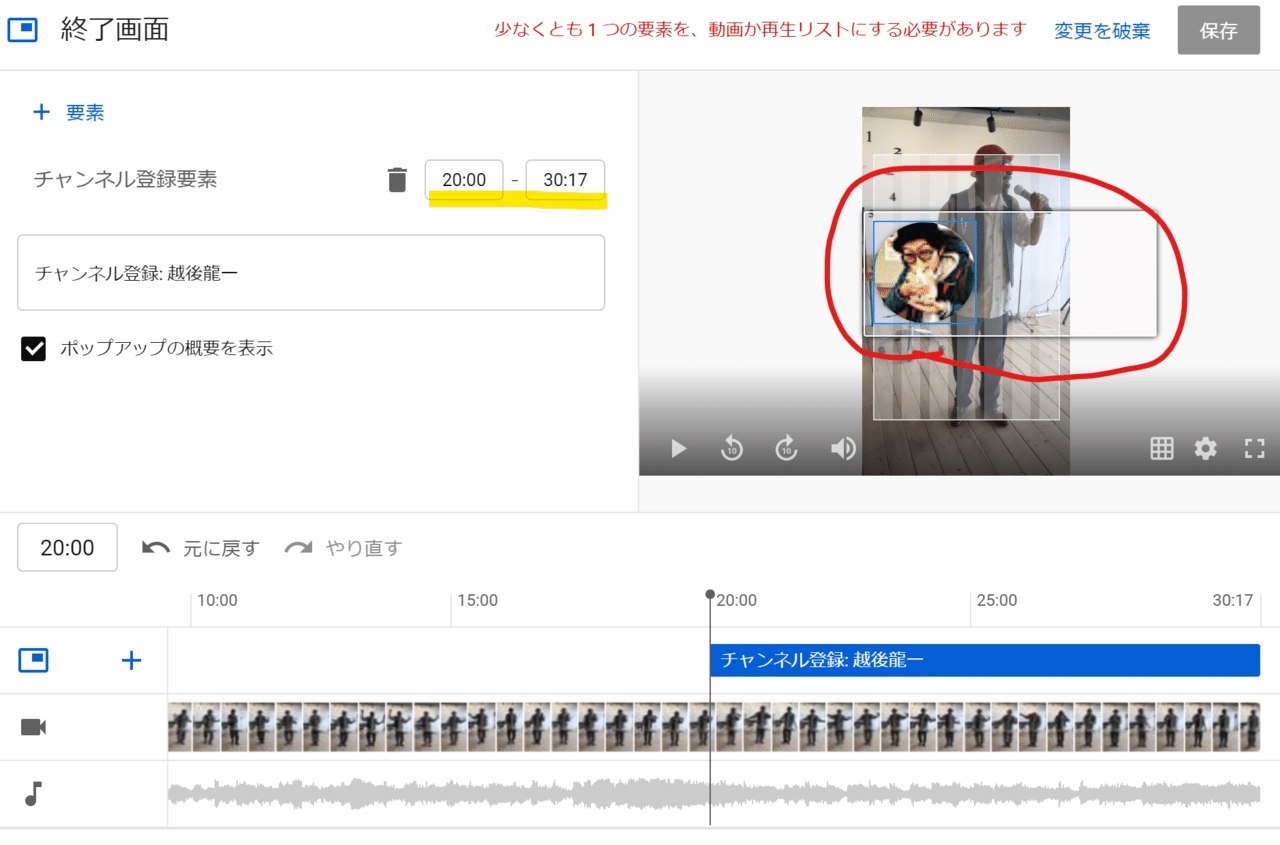Click the チャンネル登録: 越後龍一 text box
This screenshot has height=845, width=1280.
point(310,273)
